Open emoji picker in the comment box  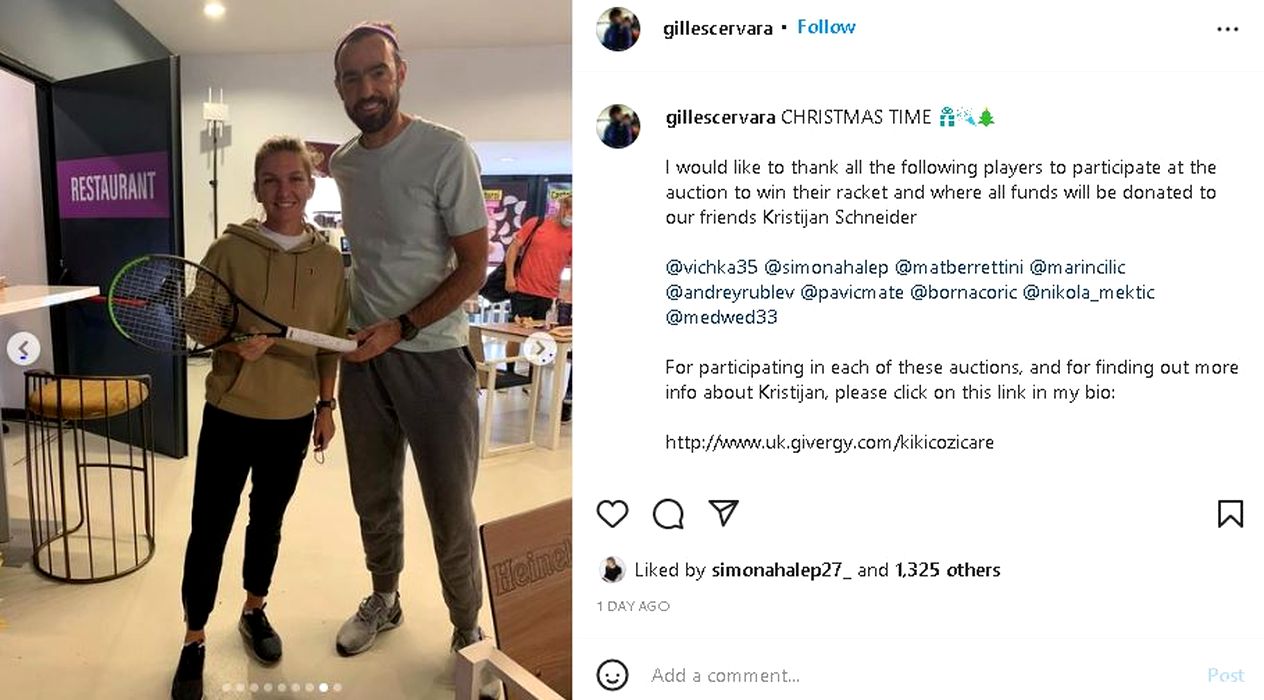612,675
